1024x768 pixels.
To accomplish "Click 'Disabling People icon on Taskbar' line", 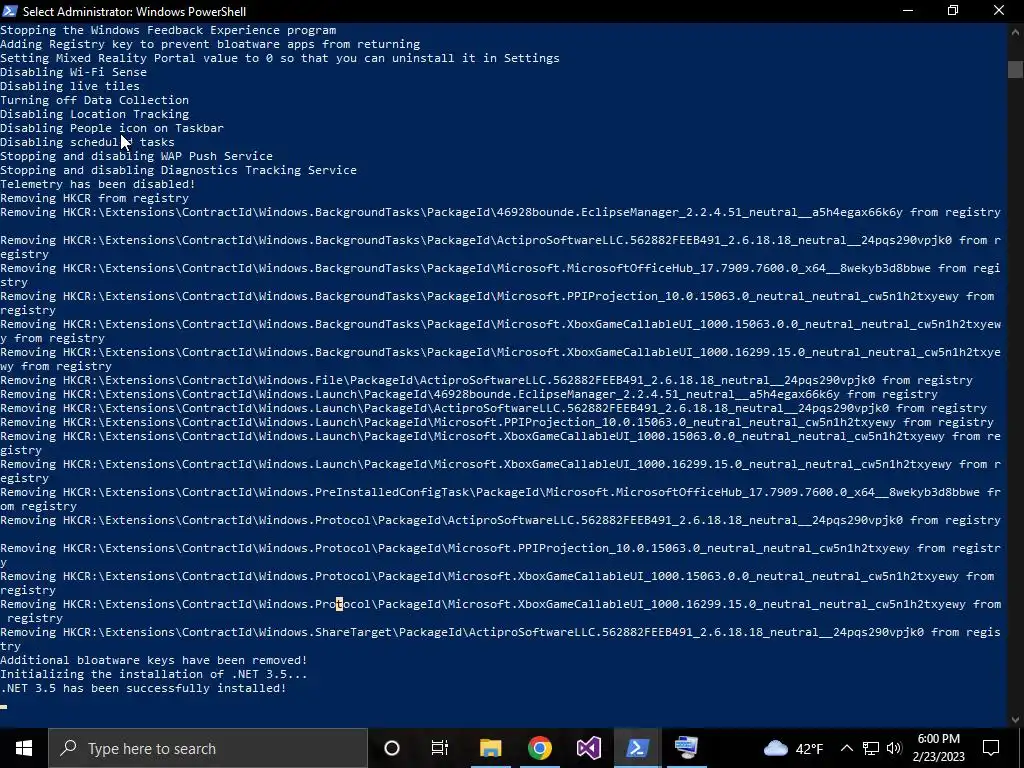I will [x=112, y=128].
